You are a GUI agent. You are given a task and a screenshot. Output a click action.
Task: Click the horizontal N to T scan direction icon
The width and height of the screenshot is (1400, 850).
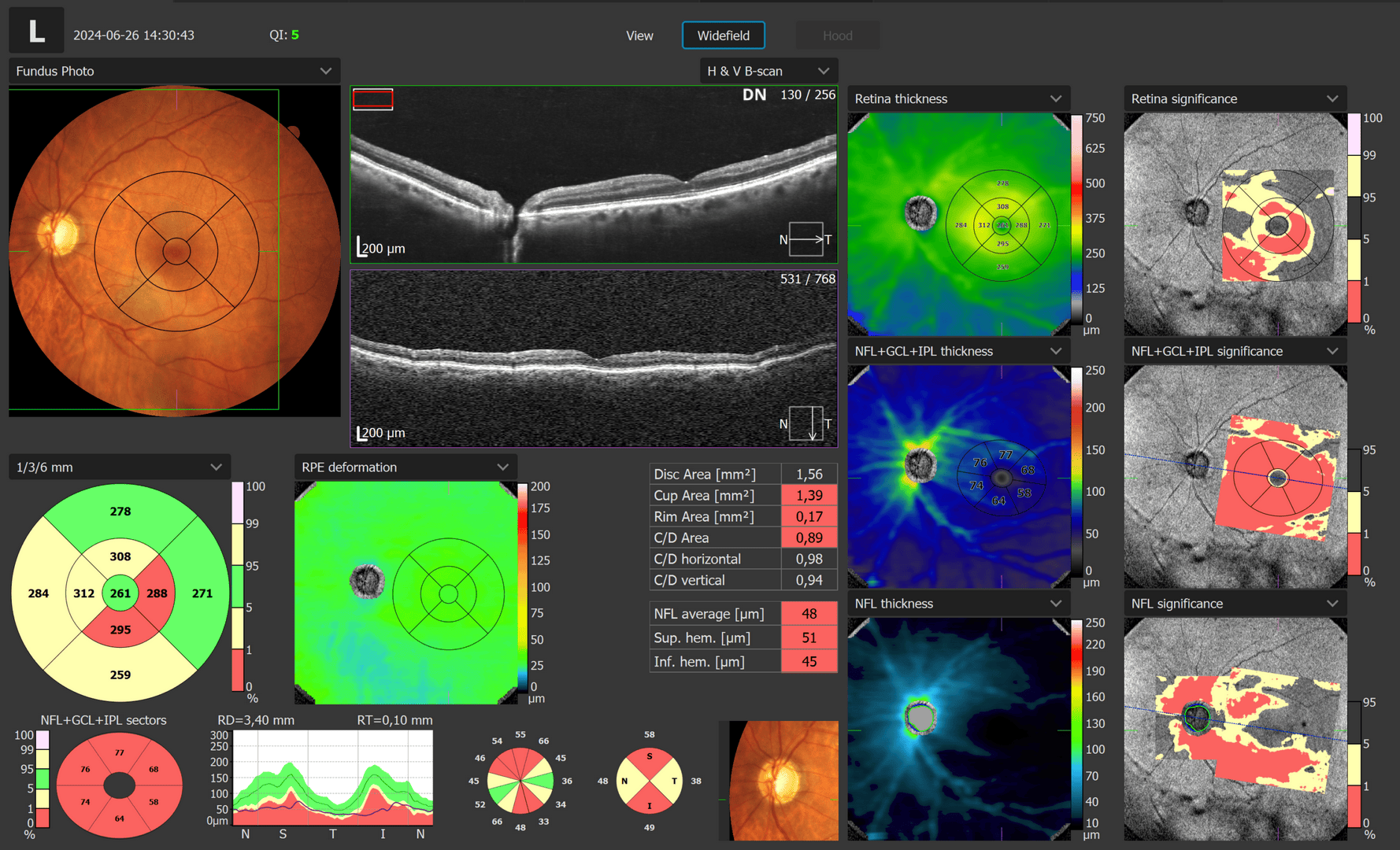click(806, 239)
